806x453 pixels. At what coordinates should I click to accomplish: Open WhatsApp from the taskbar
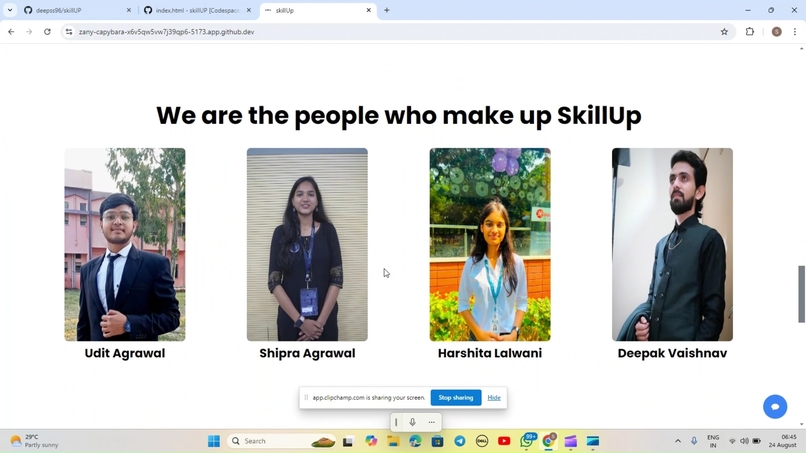(x=526, y=441)
